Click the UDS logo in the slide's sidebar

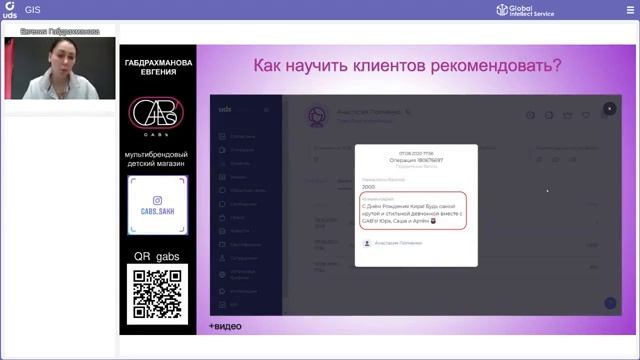click(225, 109)
